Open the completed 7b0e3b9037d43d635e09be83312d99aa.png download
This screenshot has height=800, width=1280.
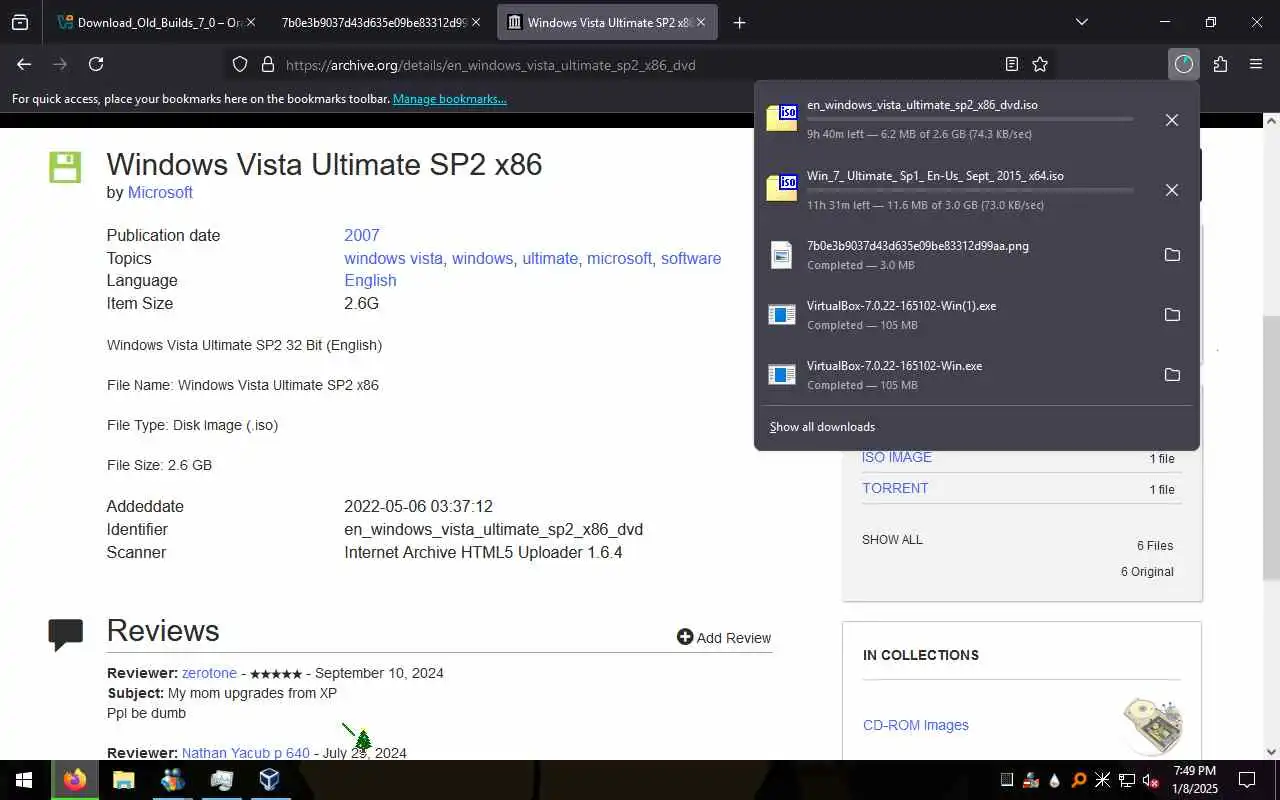coord(954,255)
